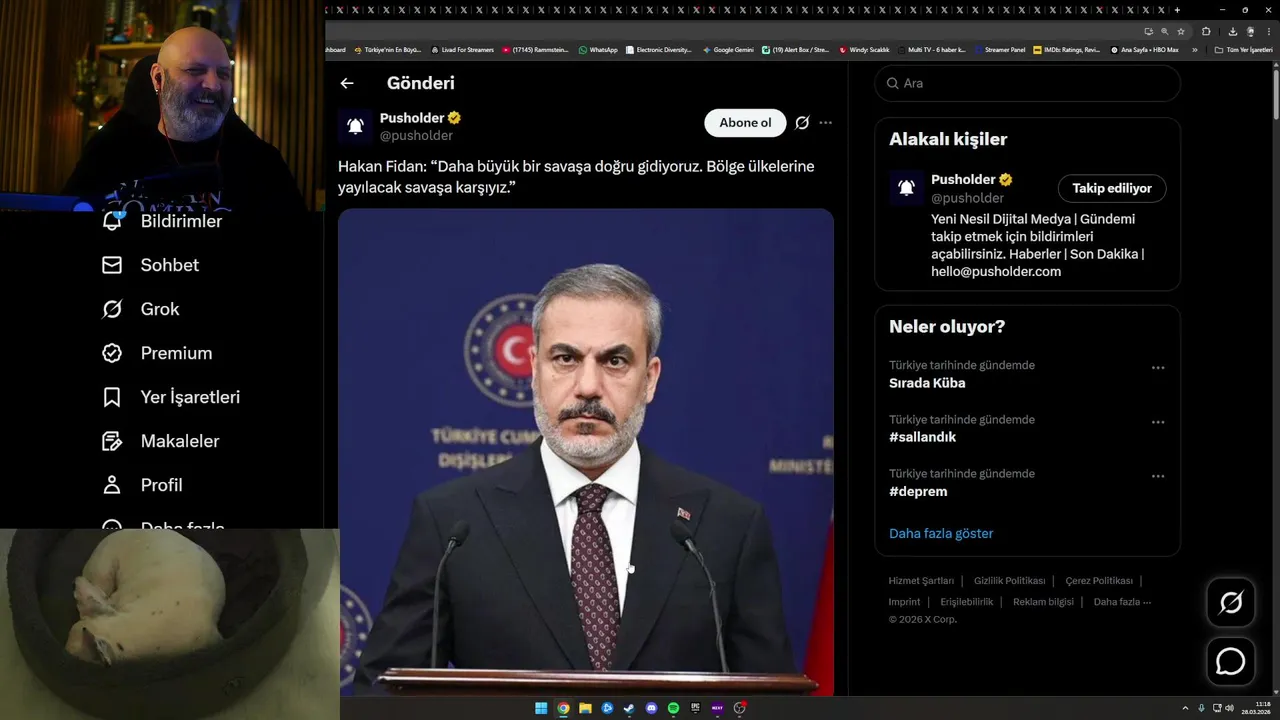Expand Daha fazla footer options

point(1122,602)
